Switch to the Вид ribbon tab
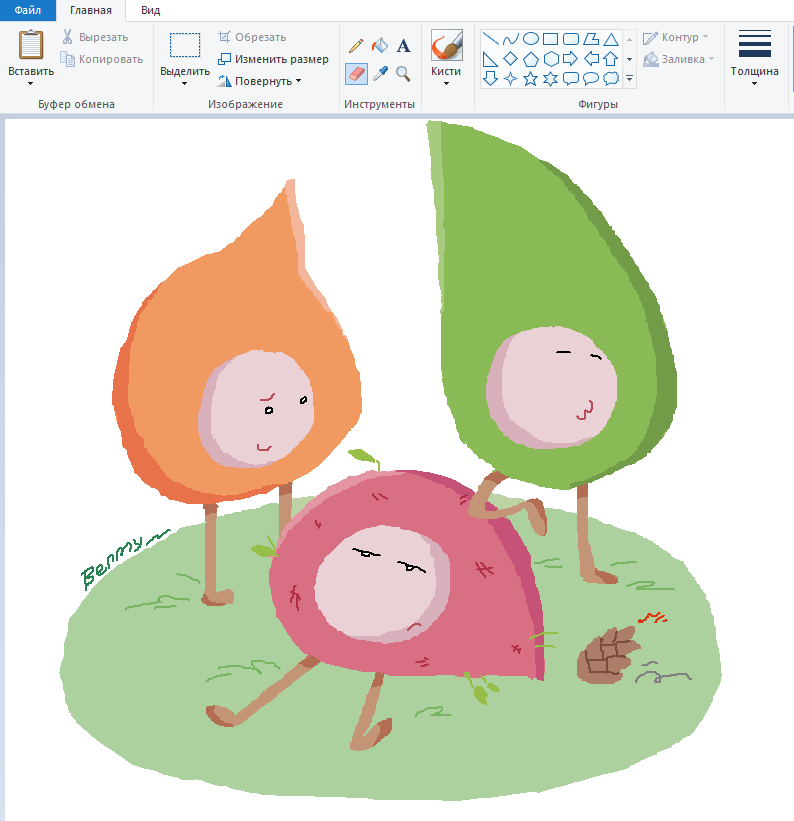 (x=150, y=10)
